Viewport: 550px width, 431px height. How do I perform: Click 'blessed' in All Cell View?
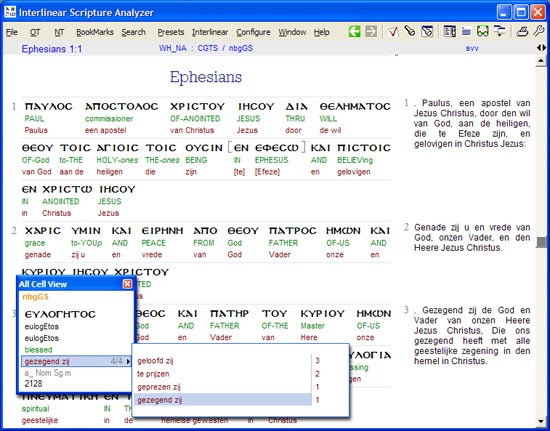(x=38, y=350)
